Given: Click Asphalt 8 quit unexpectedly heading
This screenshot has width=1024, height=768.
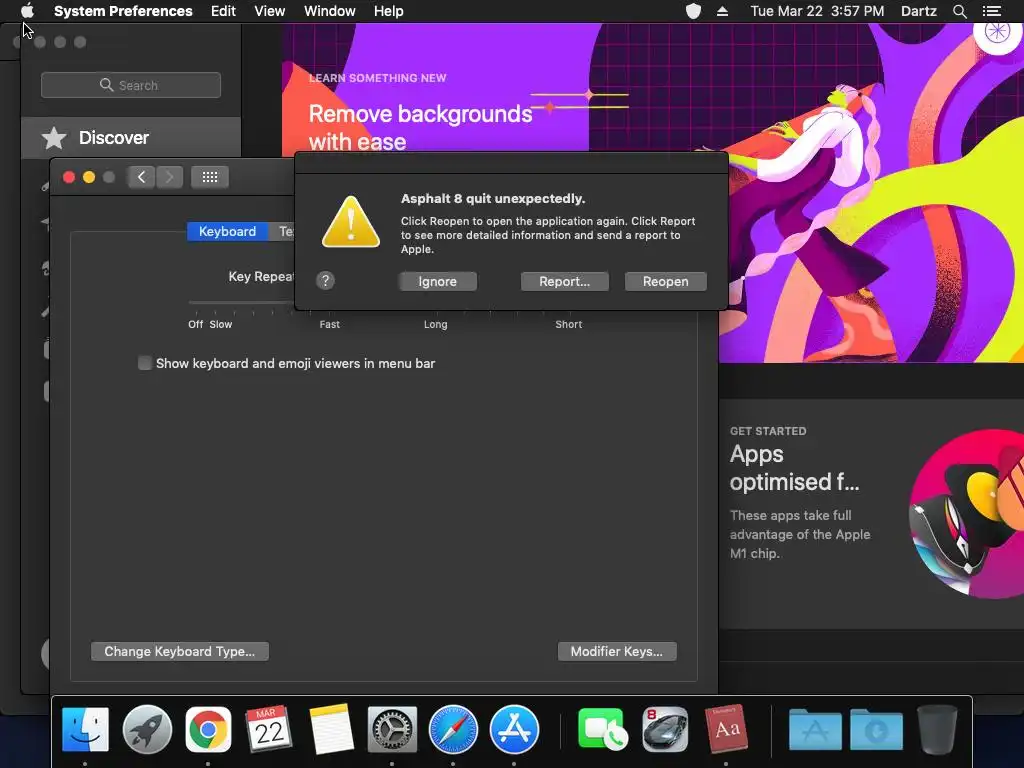Looking at the screenshot, I should (493, 199).
